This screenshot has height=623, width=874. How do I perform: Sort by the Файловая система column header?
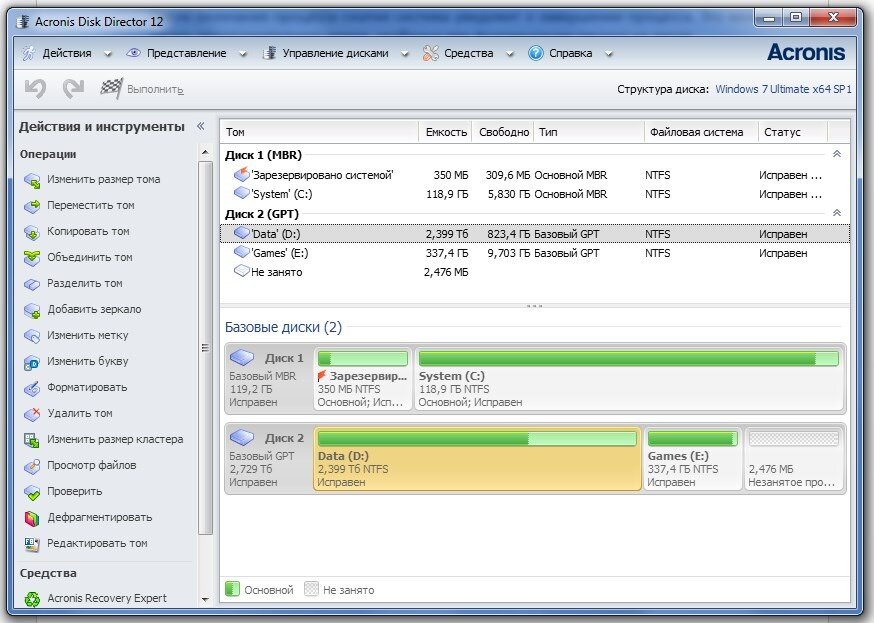coord(701,132)
